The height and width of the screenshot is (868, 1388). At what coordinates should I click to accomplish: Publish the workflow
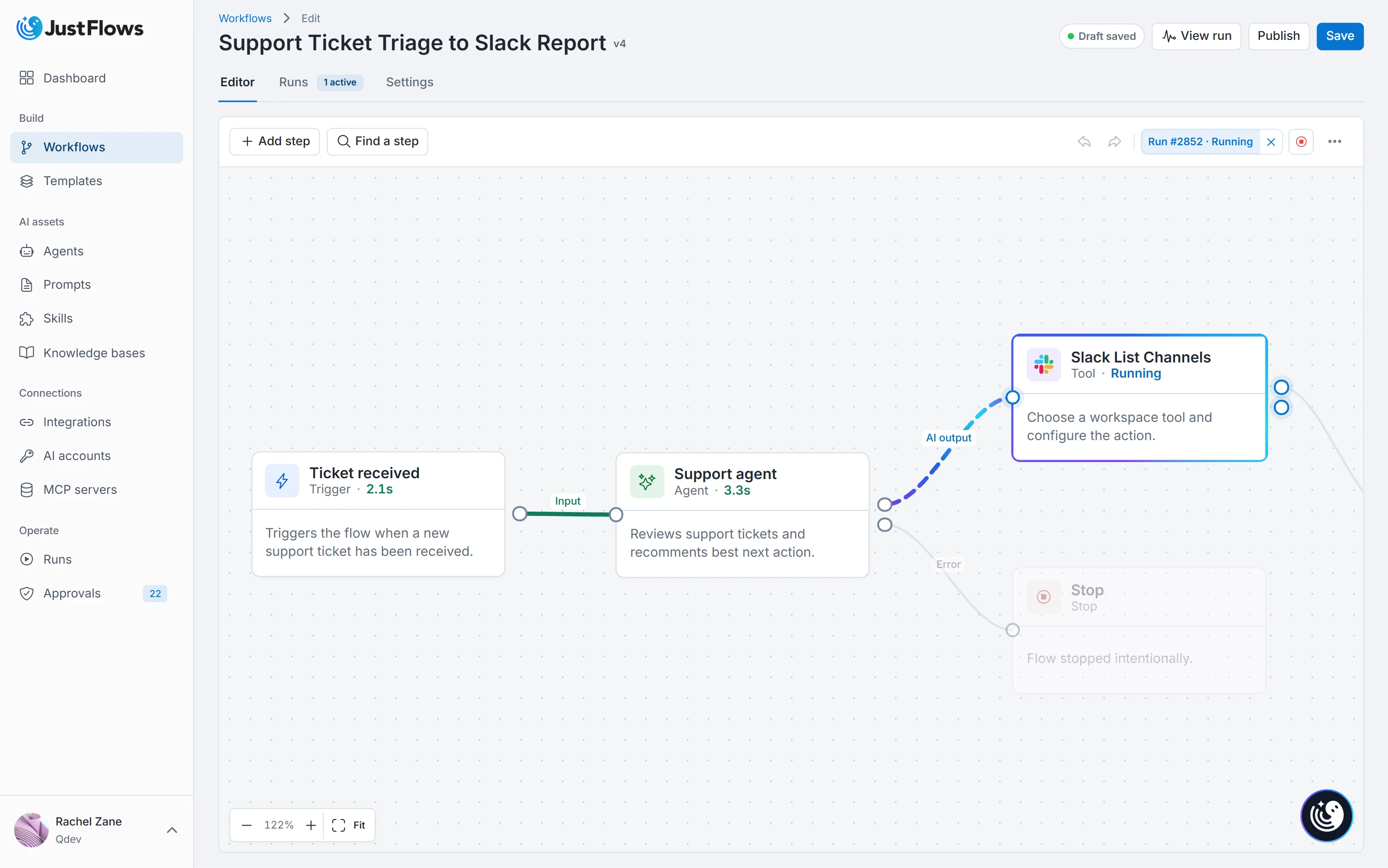point(1278,36)
